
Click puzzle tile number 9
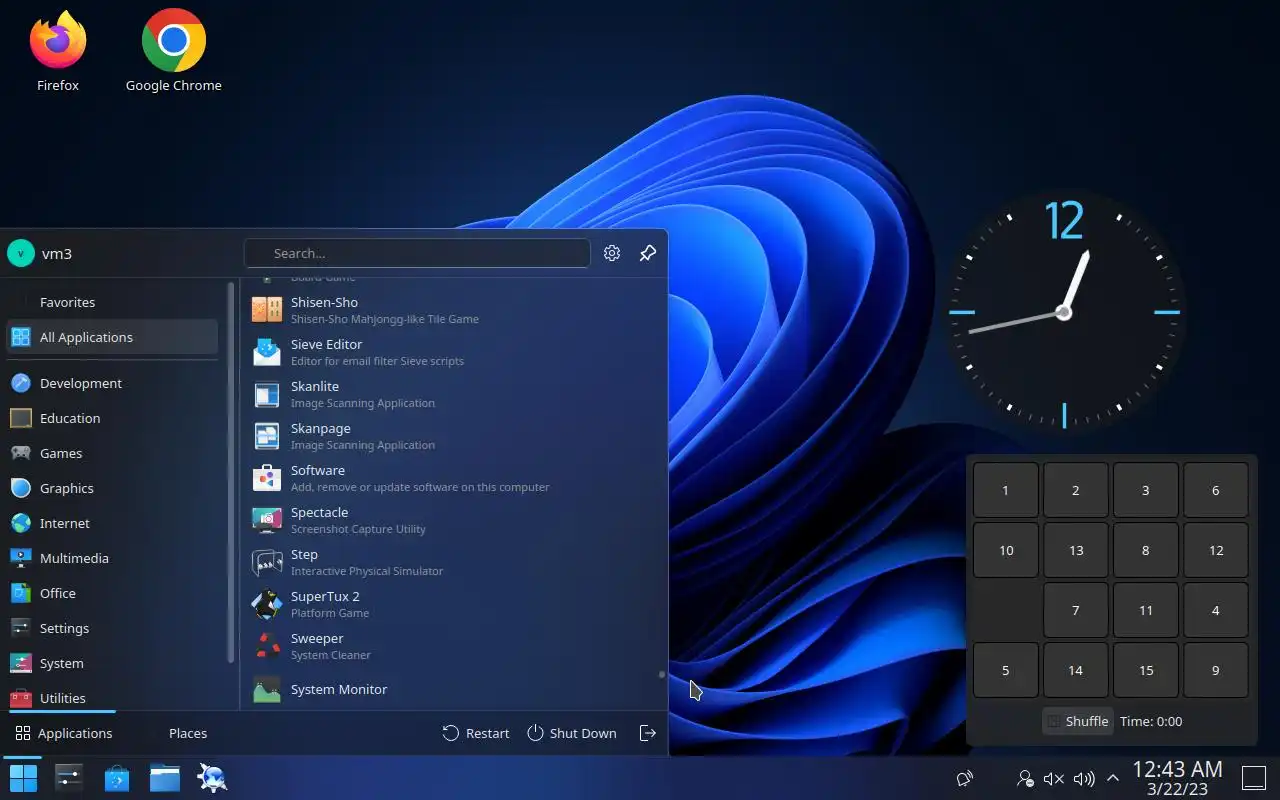(1216, 670)
